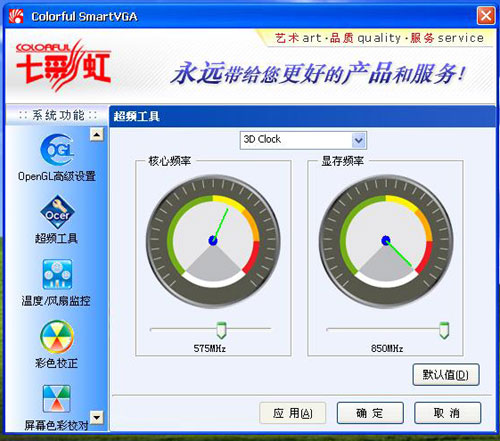Click the 艺术 art·品质 quality·服务 service banner text

pyautogui.click(x=379, y=38)
